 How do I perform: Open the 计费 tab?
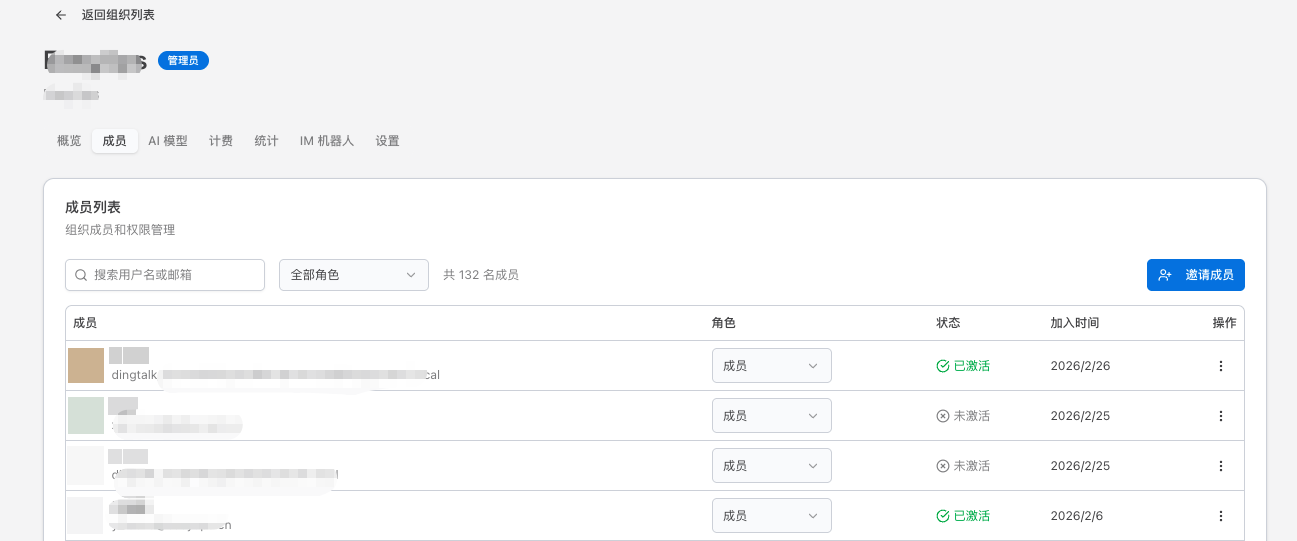(221, 141)
